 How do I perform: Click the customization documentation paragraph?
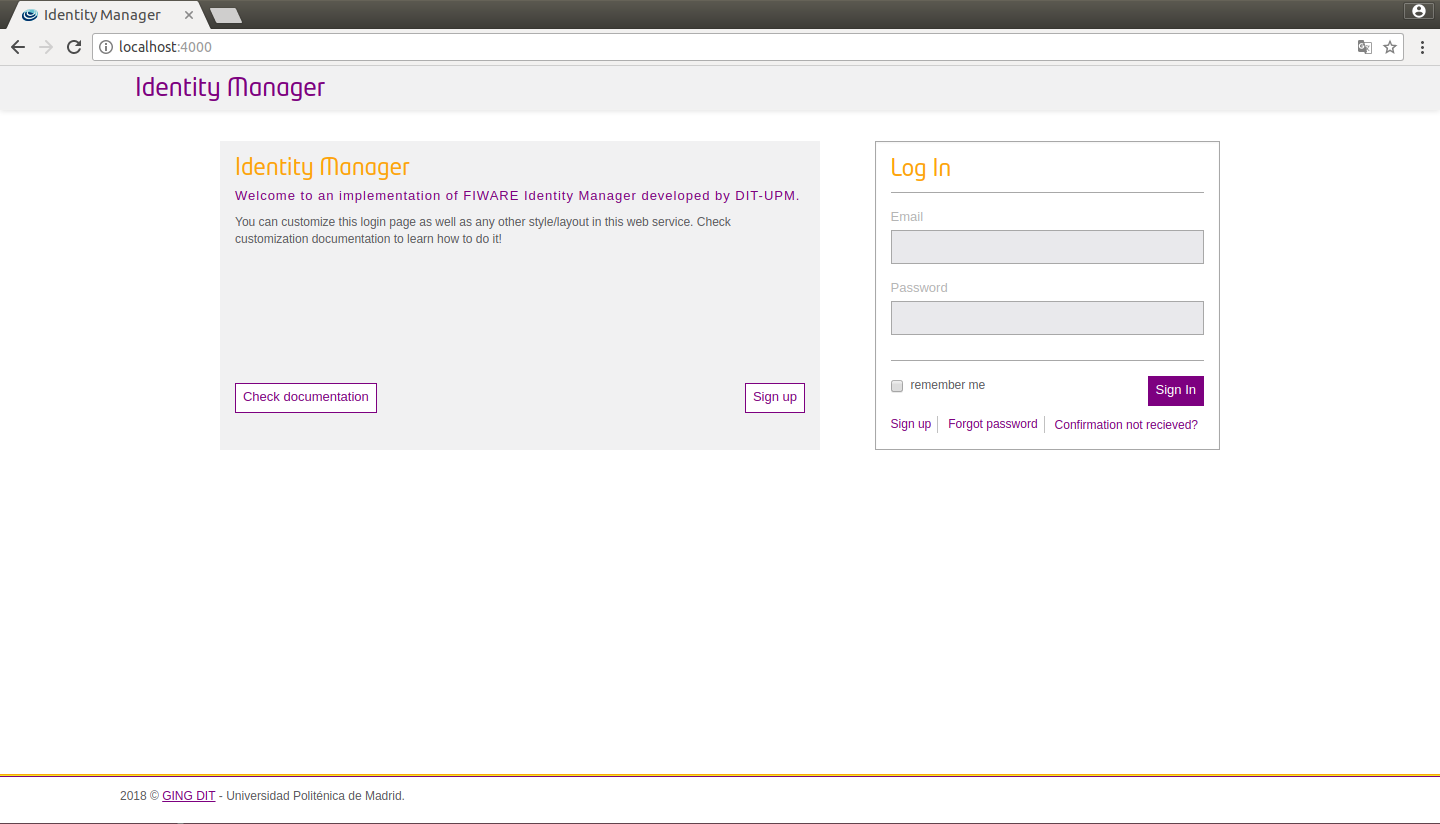pyautogui.click(x=483, y=230)
